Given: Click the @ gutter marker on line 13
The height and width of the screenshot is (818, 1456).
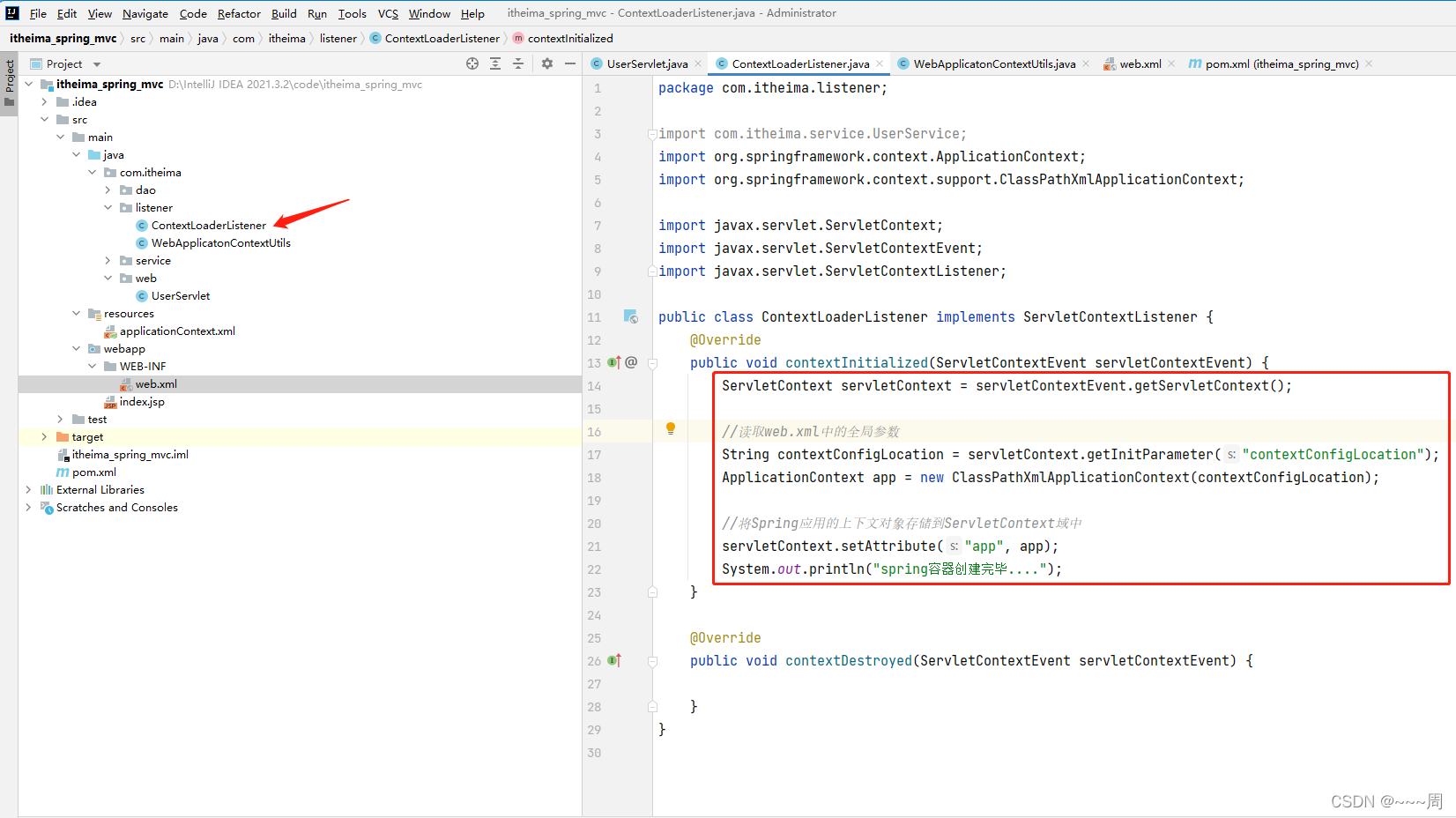Looking at the screenshot, I should click(631, 362).
